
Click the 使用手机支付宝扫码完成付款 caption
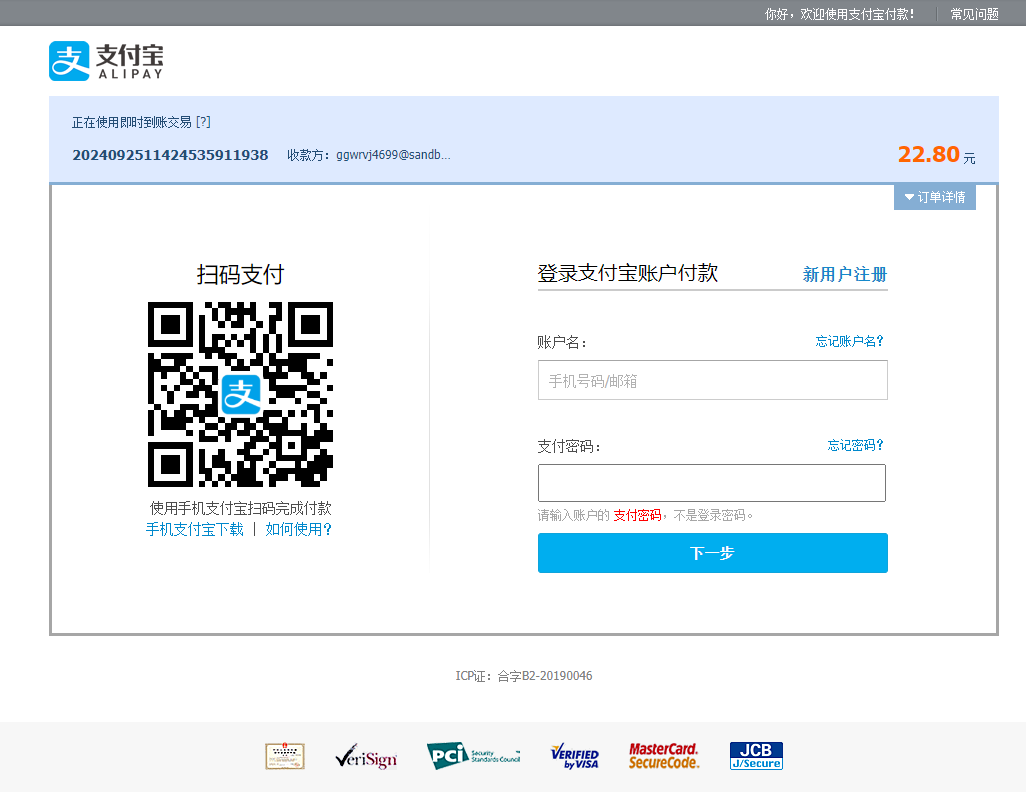pyautogui.click(x=240, y=508)
